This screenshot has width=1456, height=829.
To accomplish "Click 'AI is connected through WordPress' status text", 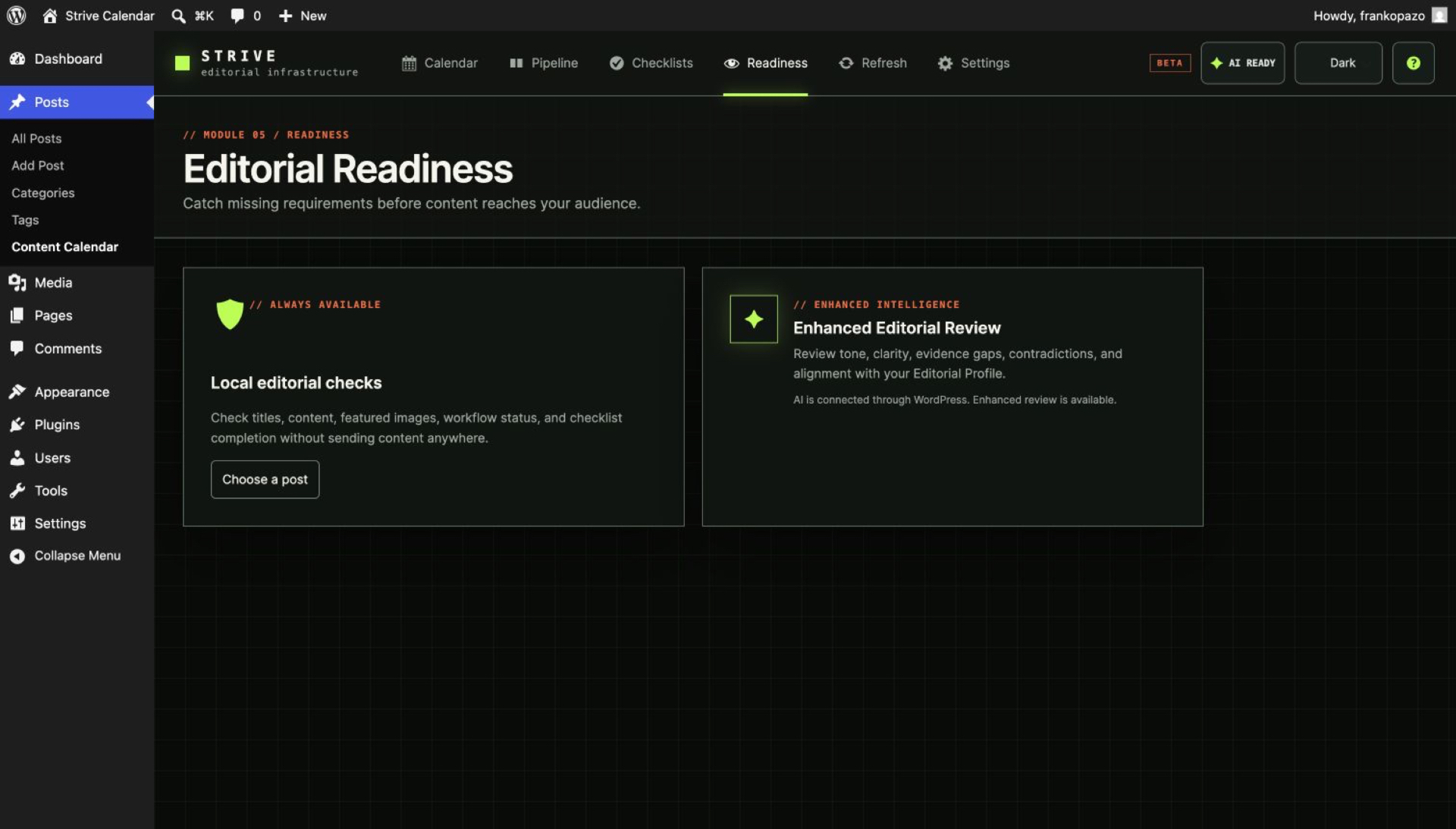I will pyautogui.click(x=955, y=400).
